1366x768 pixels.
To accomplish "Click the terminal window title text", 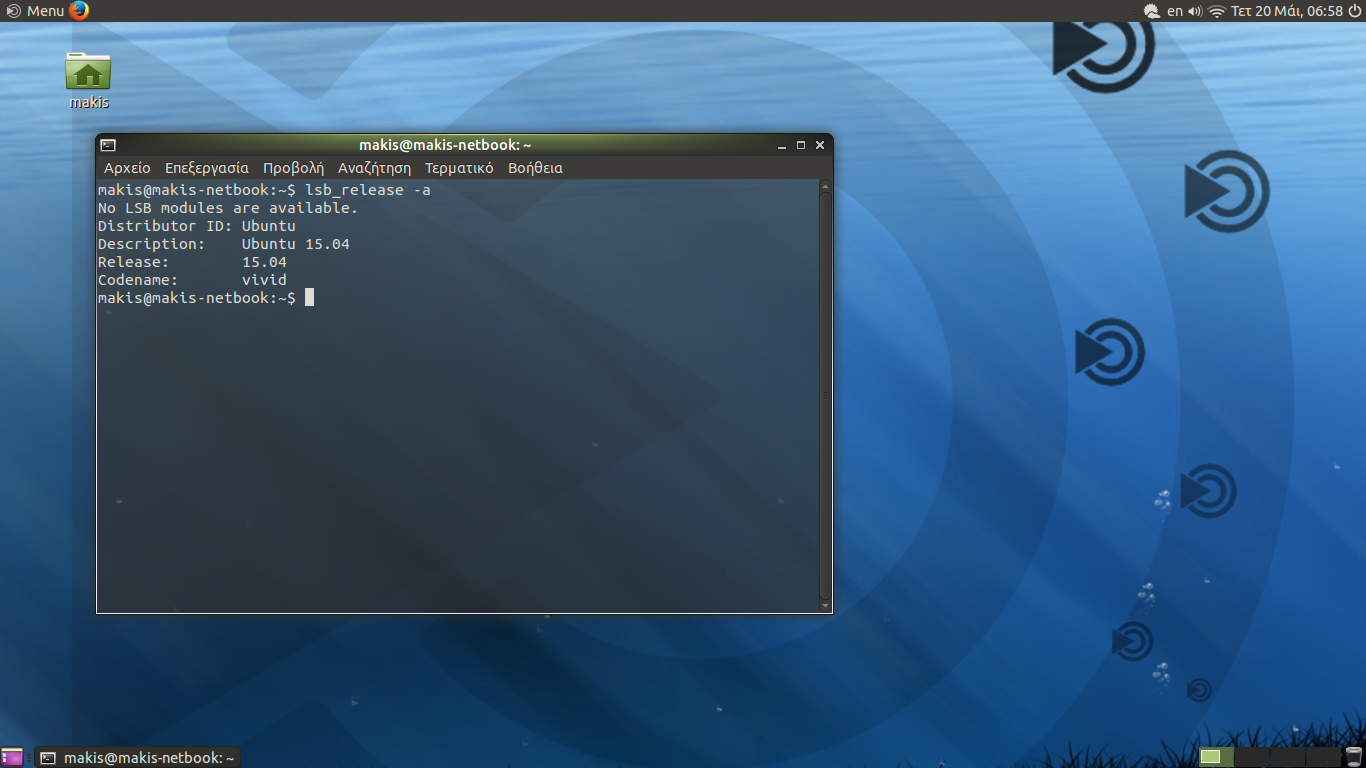I will 445,145.
